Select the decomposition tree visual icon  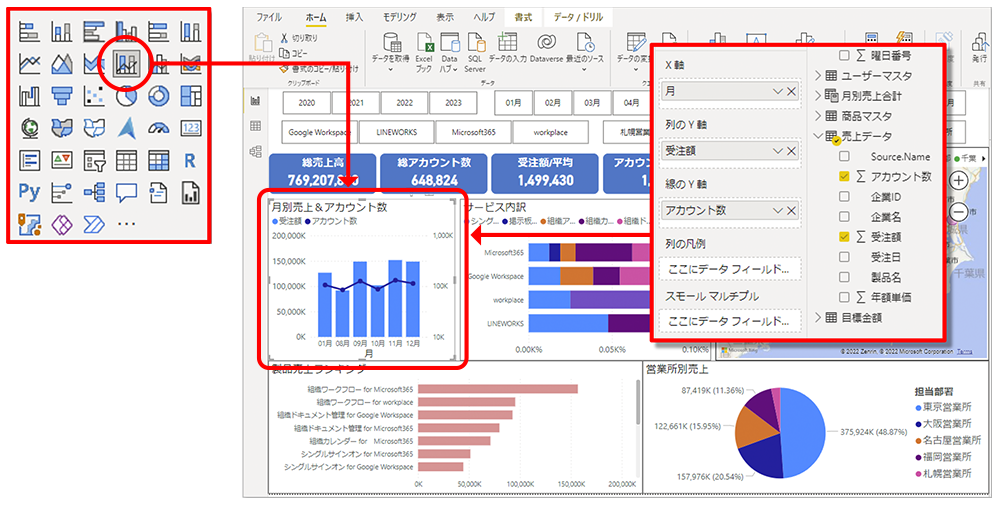94,192
